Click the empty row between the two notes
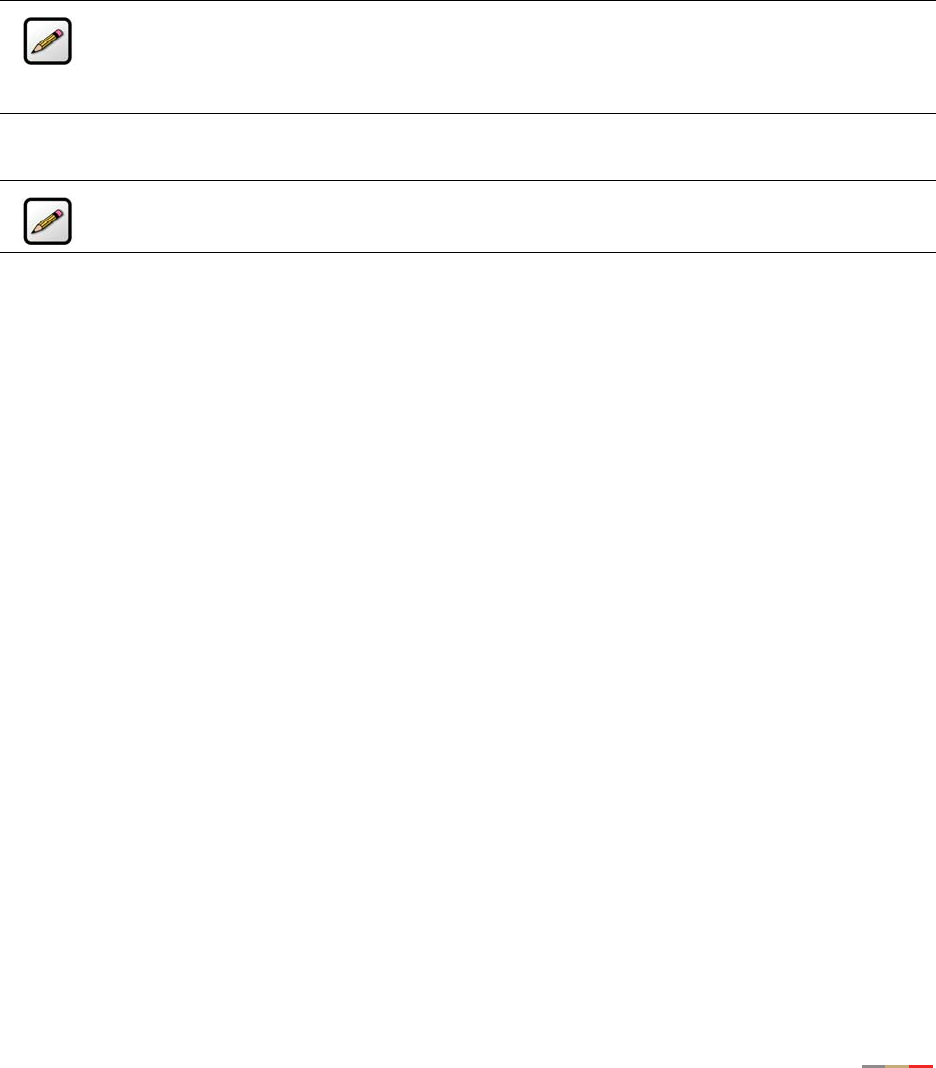 [468, 147]
